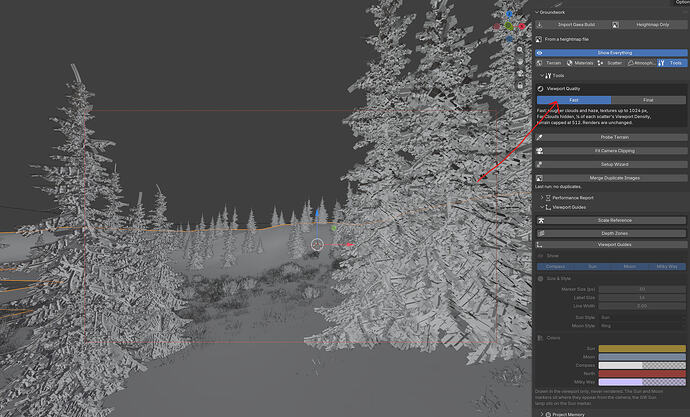
Task: Switch to the Terrain tab
Action: [550, 63]
